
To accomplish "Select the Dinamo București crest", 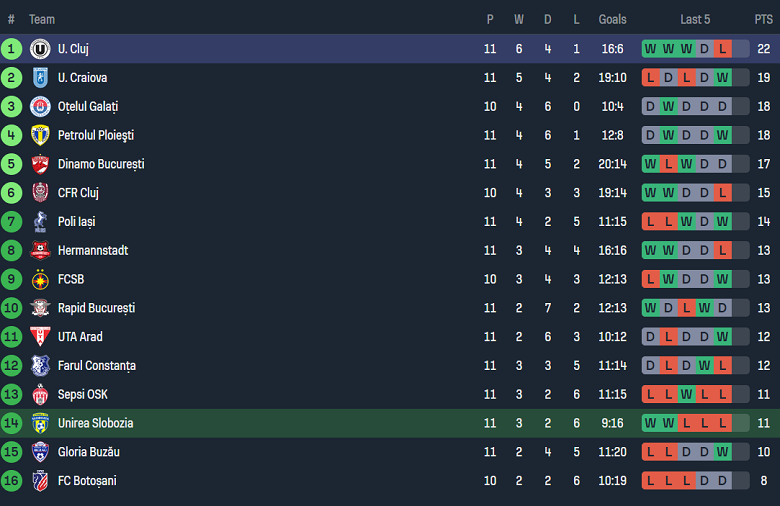I will (40, 164).
